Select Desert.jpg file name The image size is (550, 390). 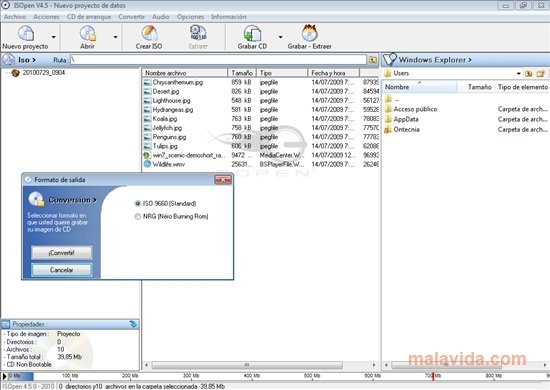click(166, 92)
